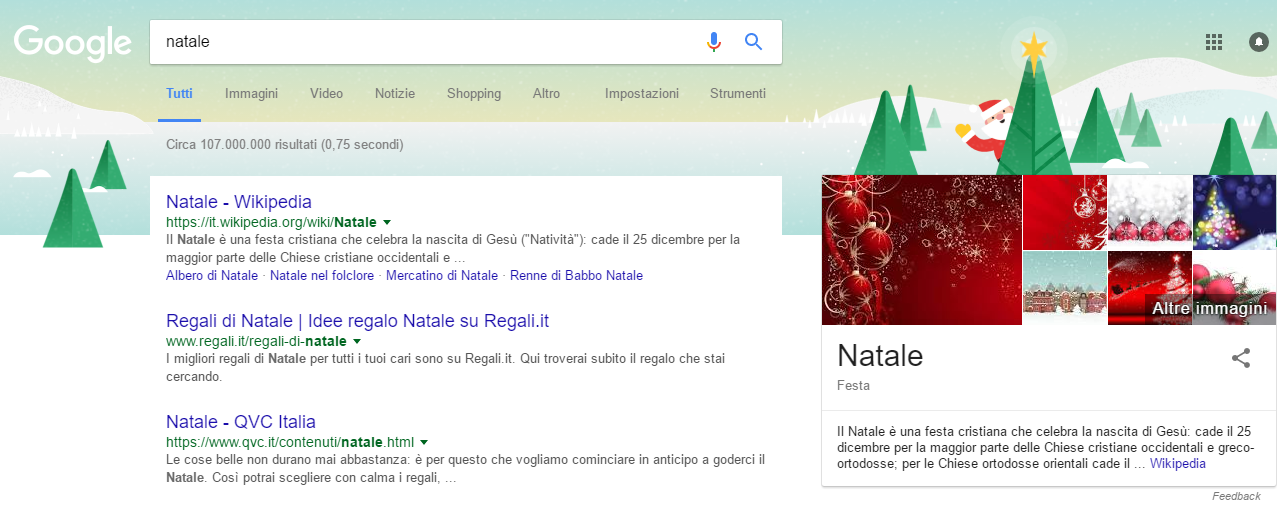This screenshot has width=1277, height=516.
Task: Expand the Wikipedia URL dropdown arrow
Action: (387, 222)
